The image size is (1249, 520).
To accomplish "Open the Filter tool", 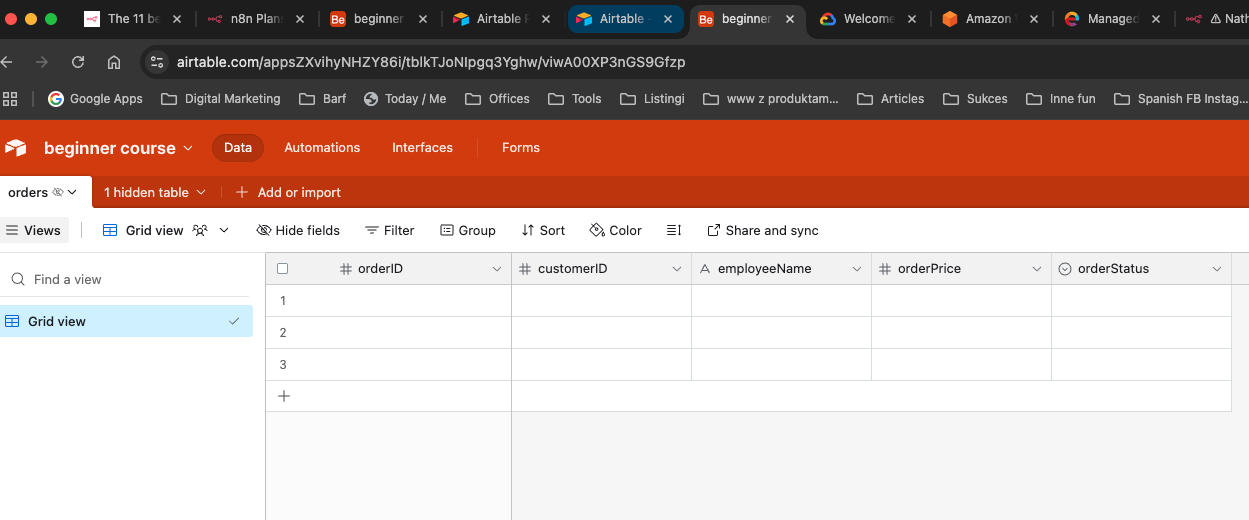I will point(390,230).
